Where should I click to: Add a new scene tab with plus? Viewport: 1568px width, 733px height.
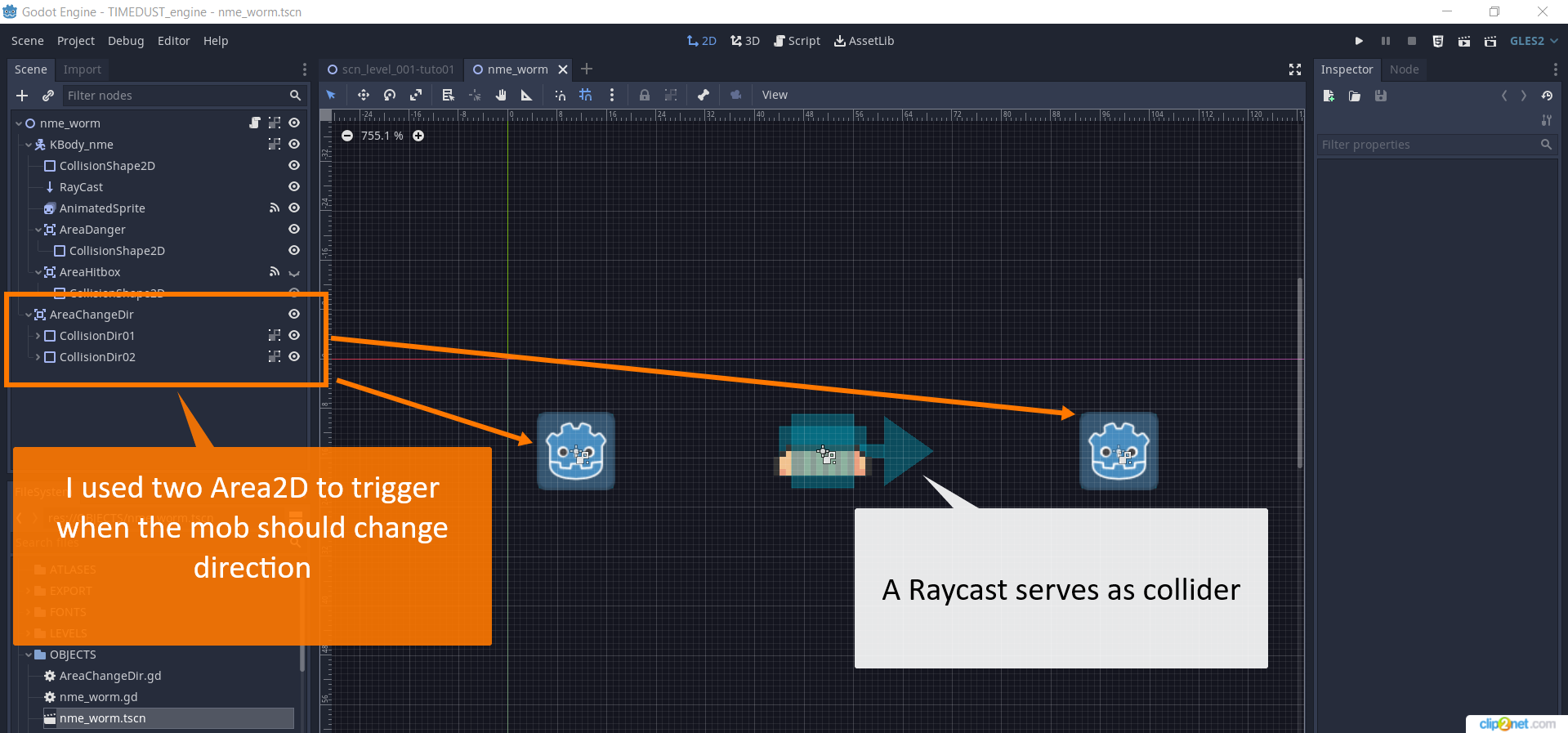[x=587, y=69]
